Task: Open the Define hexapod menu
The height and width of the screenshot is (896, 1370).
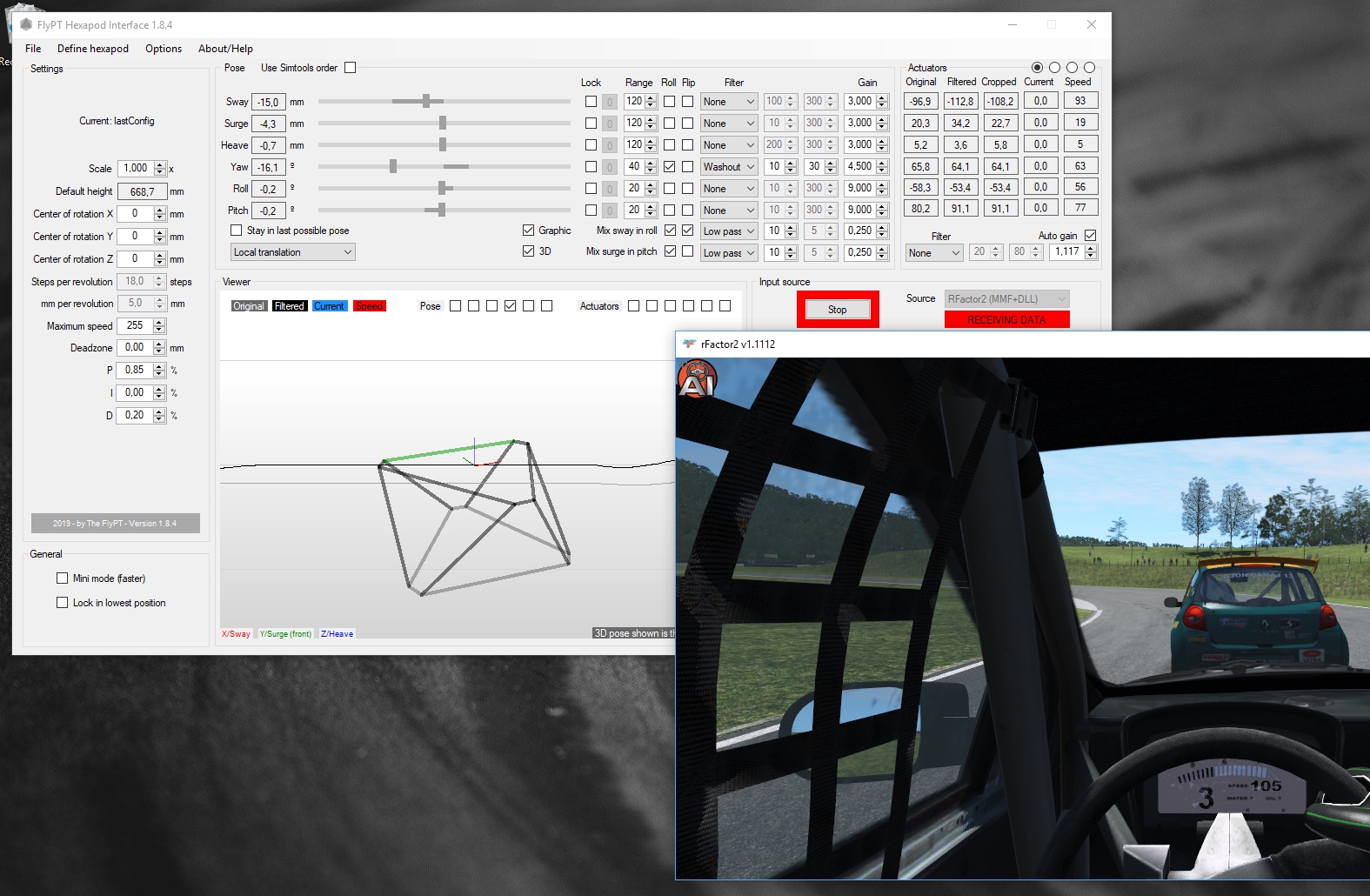Action: point(93,49)
